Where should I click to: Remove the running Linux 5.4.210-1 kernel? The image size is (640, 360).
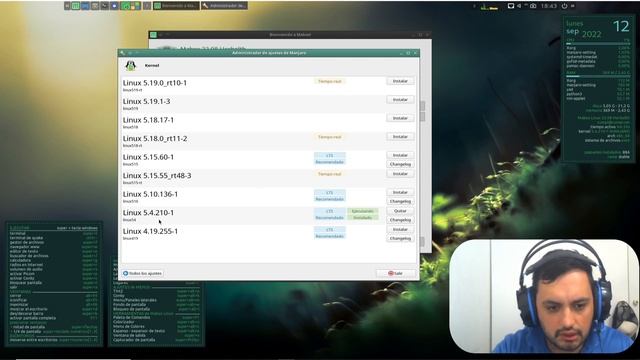coord(400,211)
